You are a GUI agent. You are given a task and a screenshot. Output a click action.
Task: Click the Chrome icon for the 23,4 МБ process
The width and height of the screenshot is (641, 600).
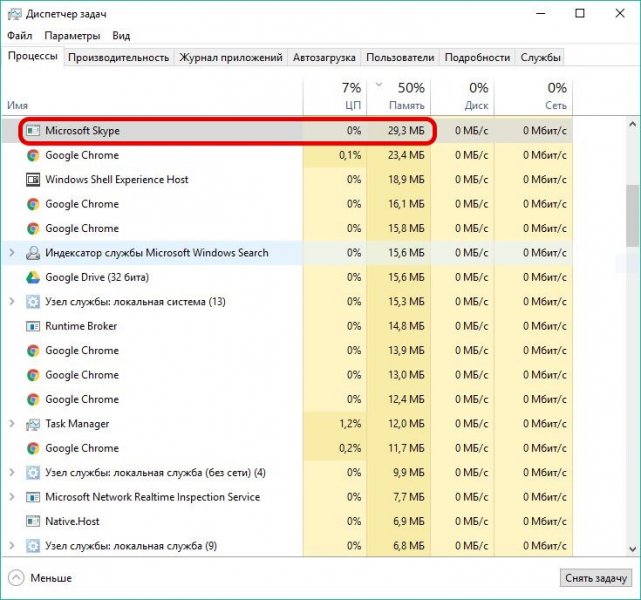(33, 155)
